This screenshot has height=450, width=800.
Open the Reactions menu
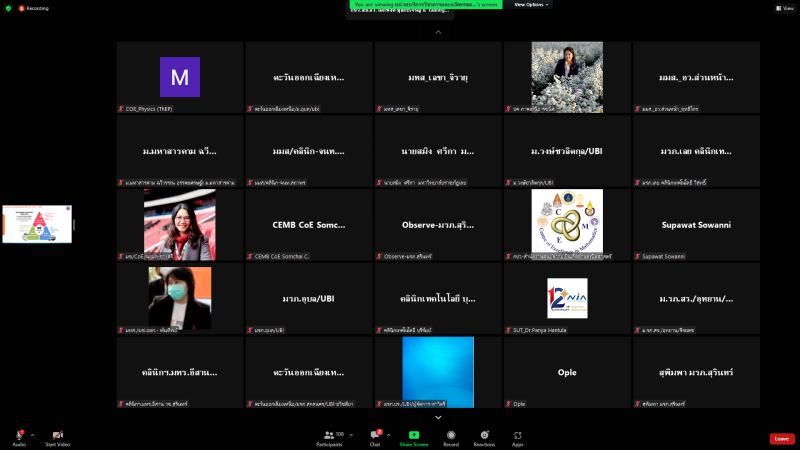[484, 437]
